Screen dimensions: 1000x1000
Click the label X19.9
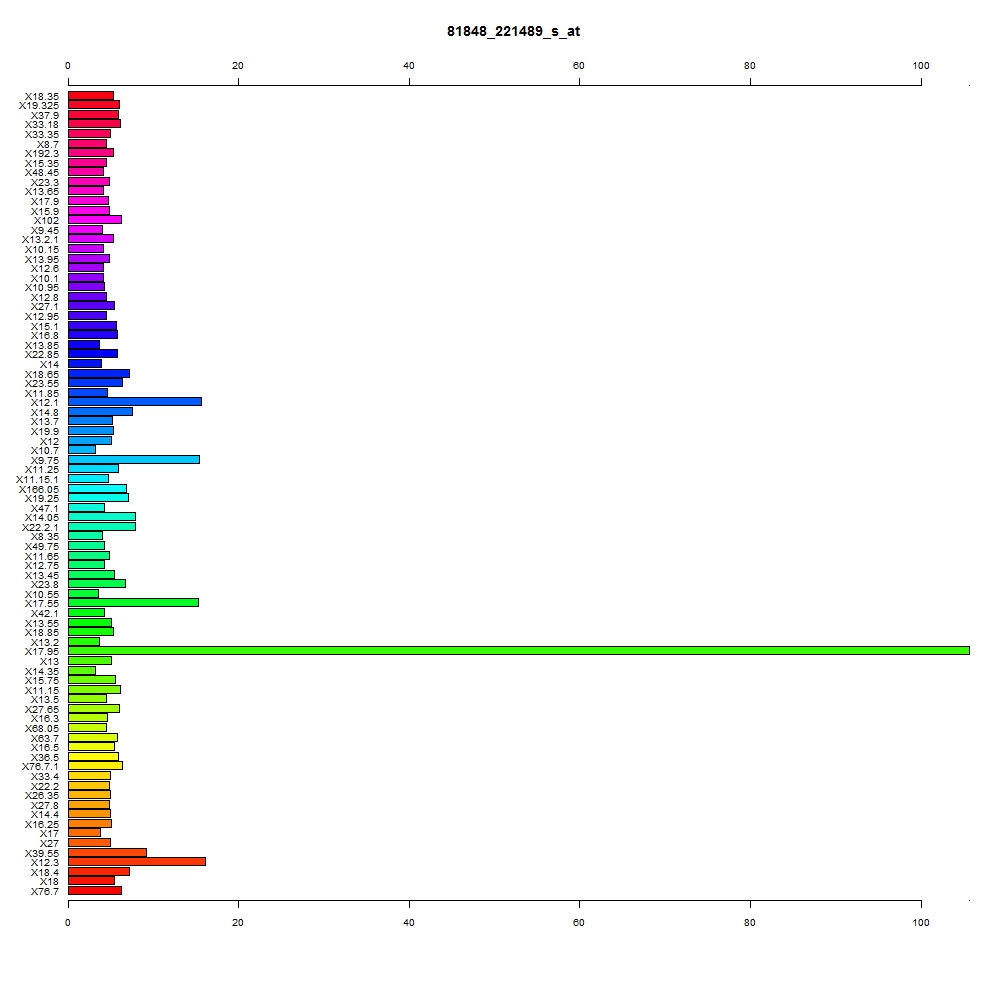(x=45, y=432)
